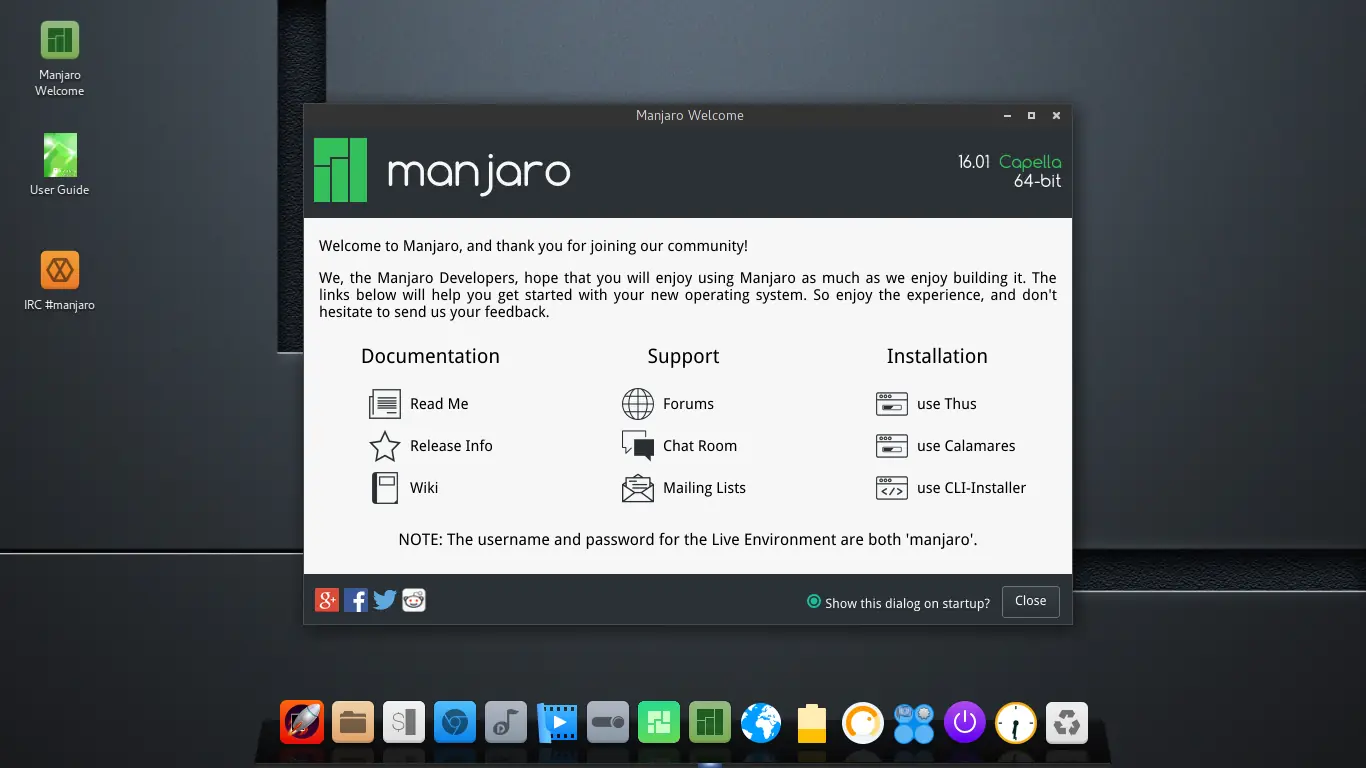Open the toggle-switch settings icon in the dock

pyautogui.click(x=608, y=722)
